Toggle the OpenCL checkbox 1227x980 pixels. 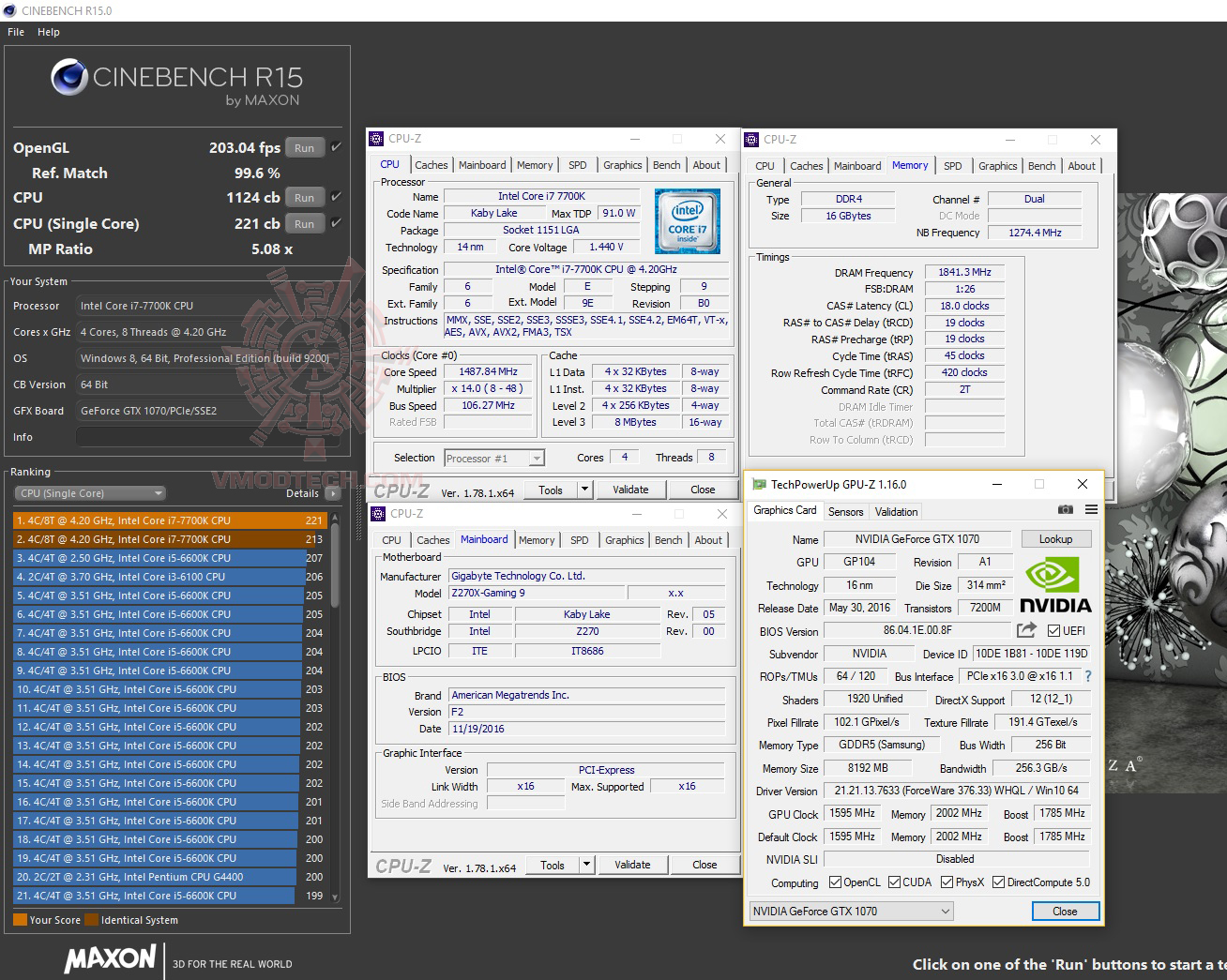(x=835, y=882)
